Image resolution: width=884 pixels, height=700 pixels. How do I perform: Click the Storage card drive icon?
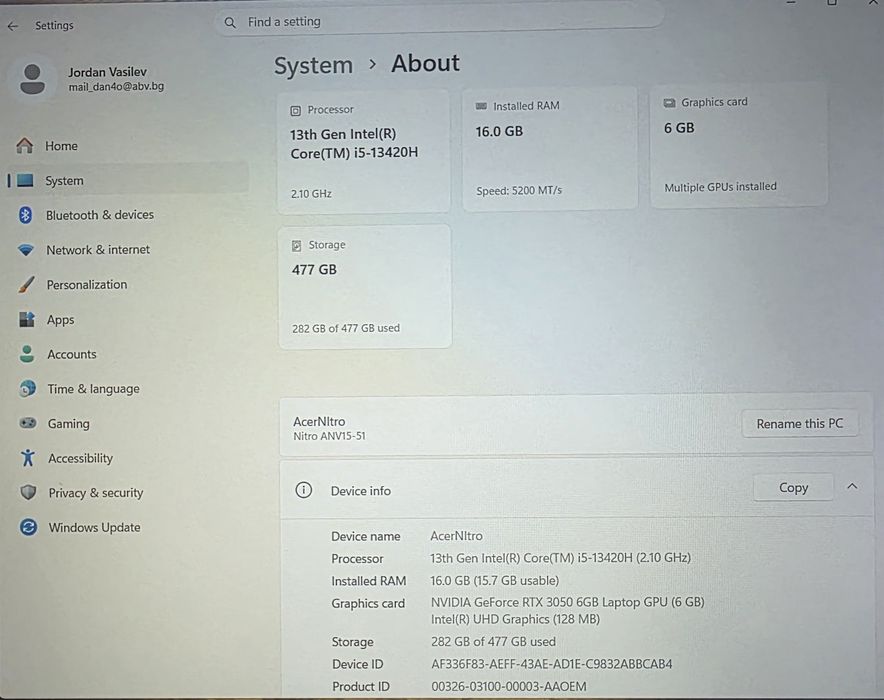click(x=297, y=246)
